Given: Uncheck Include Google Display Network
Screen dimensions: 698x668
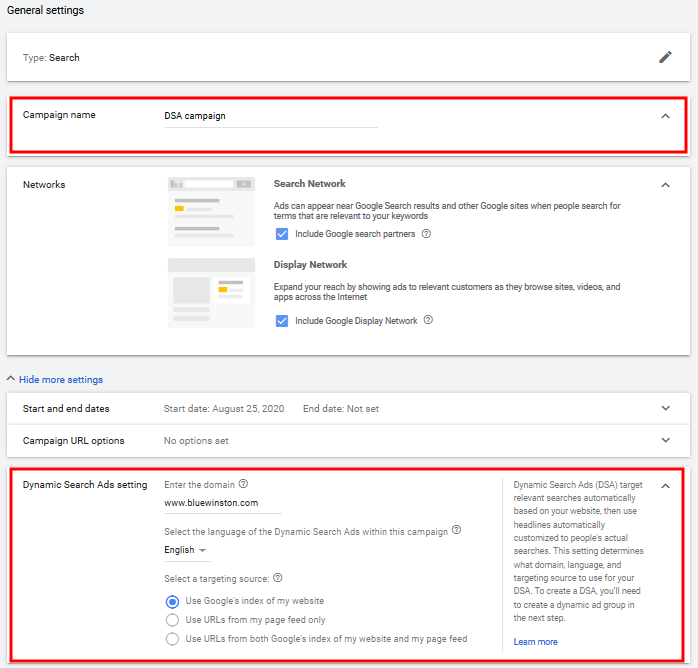Looking at the screenshot, I should tap(282, 321).
